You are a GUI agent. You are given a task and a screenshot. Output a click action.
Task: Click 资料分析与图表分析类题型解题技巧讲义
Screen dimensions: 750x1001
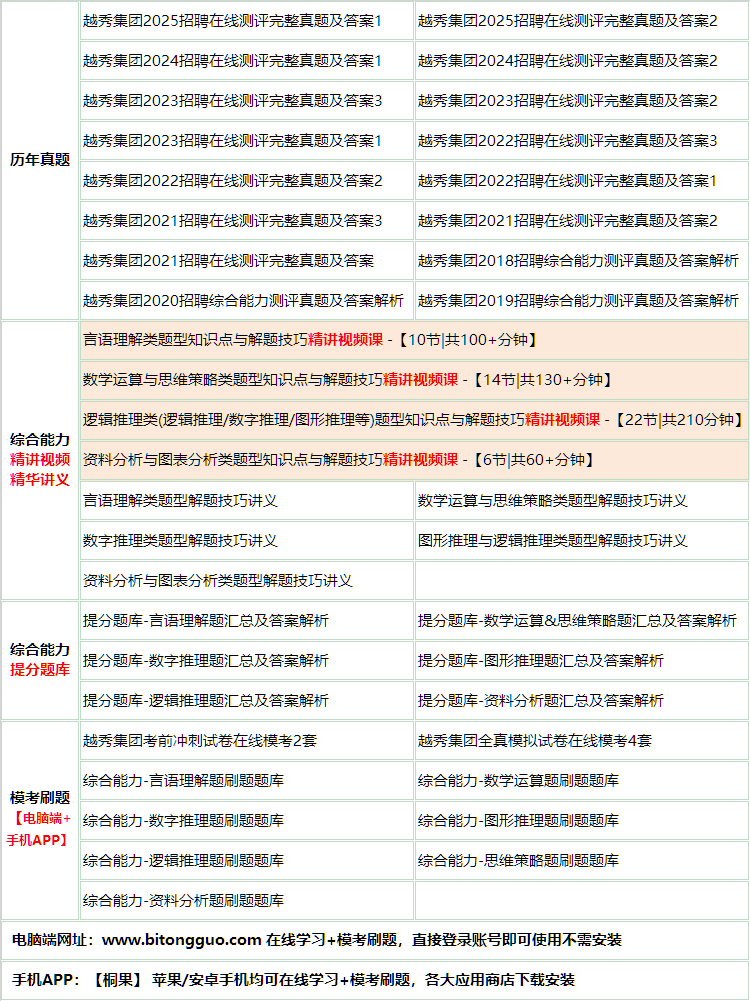tap(218, 580)
